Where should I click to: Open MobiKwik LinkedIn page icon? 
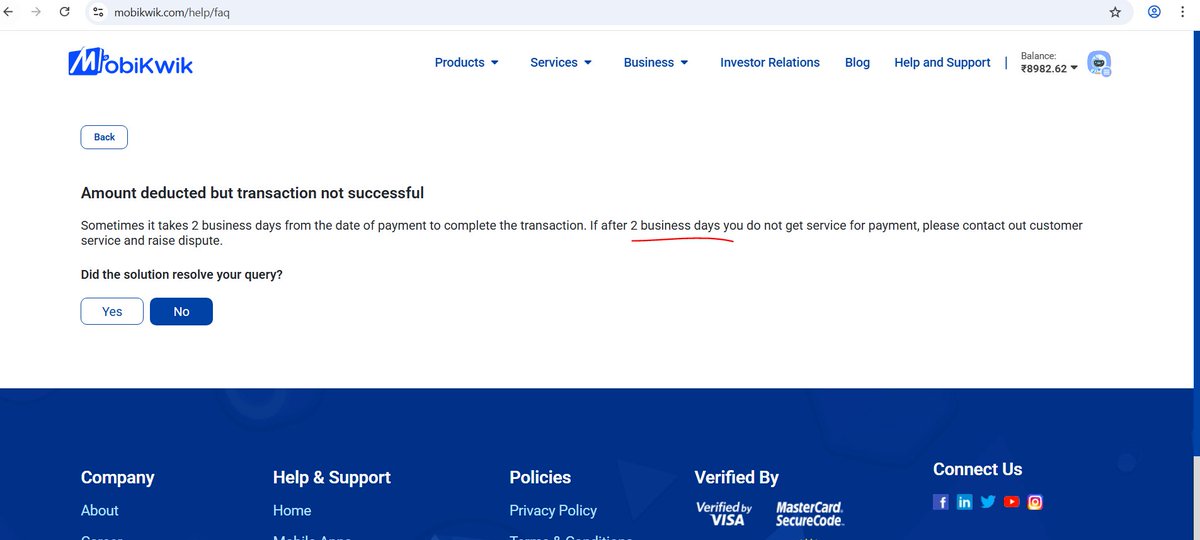pos(964,502)
